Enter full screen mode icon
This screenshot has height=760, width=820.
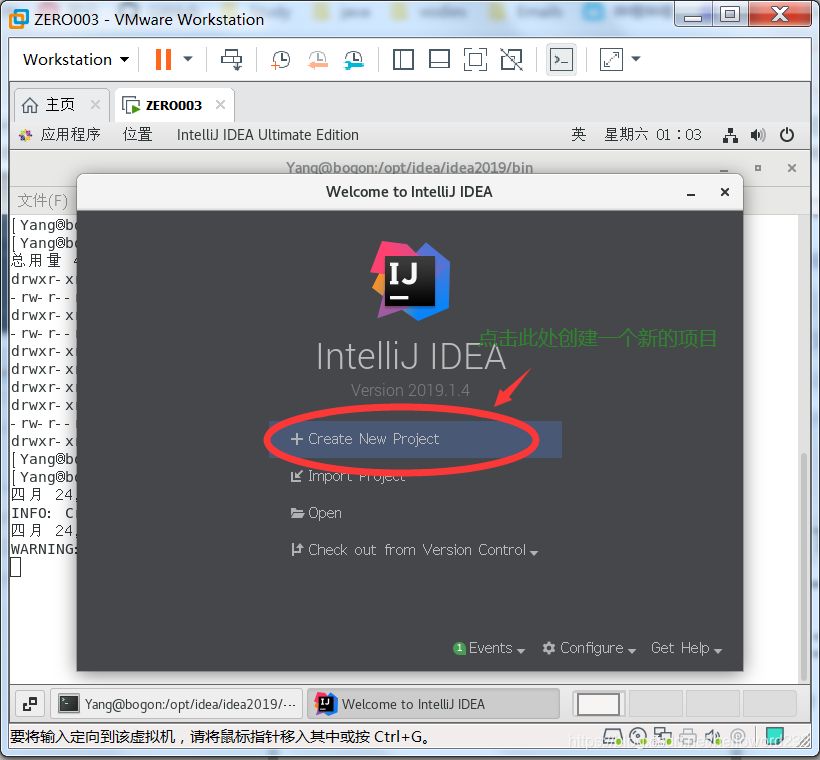point(475,59)
